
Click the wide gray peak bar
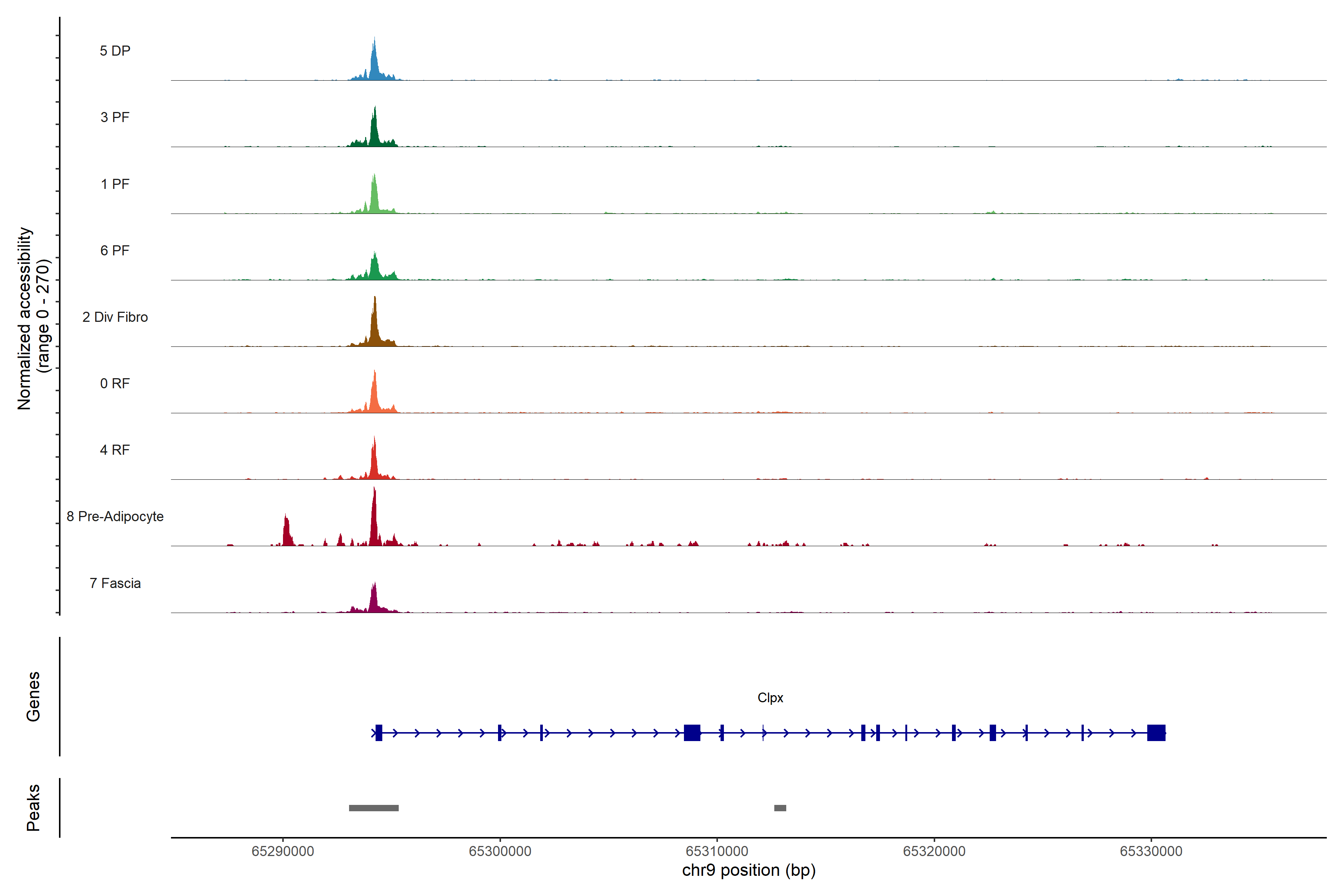coord(374,808)
